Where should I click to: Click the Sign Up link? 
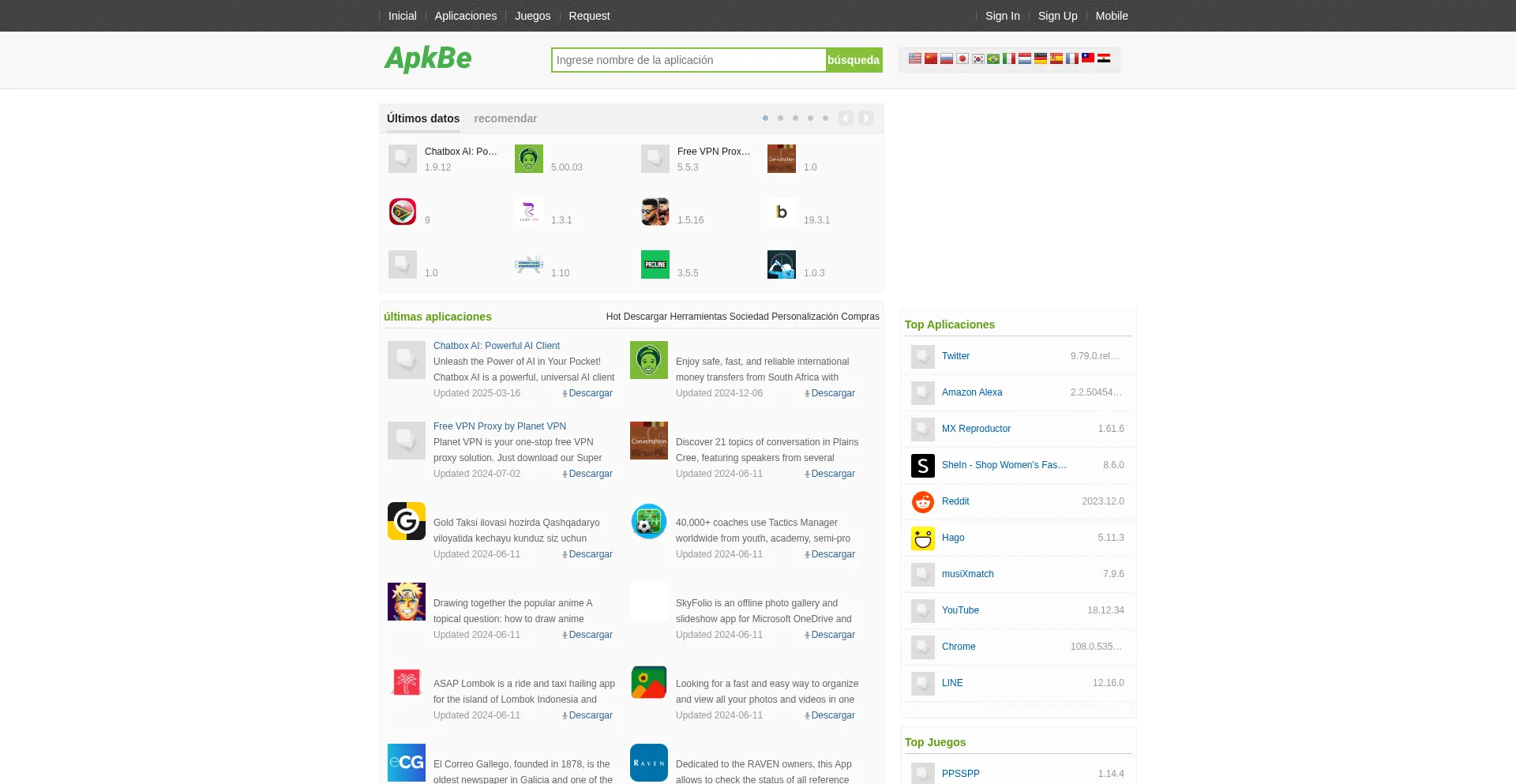click(x=1057, y=16)
